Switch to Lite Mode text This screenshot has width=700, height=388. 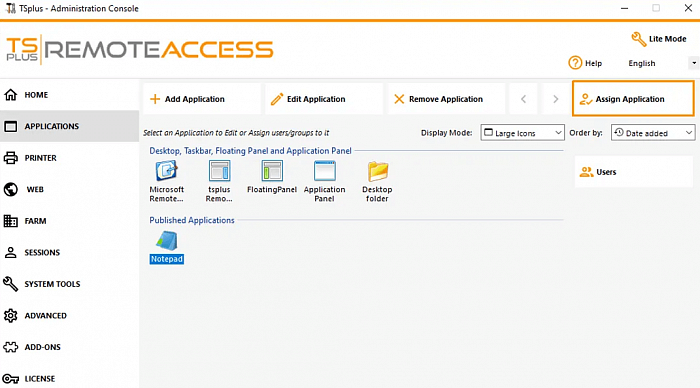coord(667,39)
